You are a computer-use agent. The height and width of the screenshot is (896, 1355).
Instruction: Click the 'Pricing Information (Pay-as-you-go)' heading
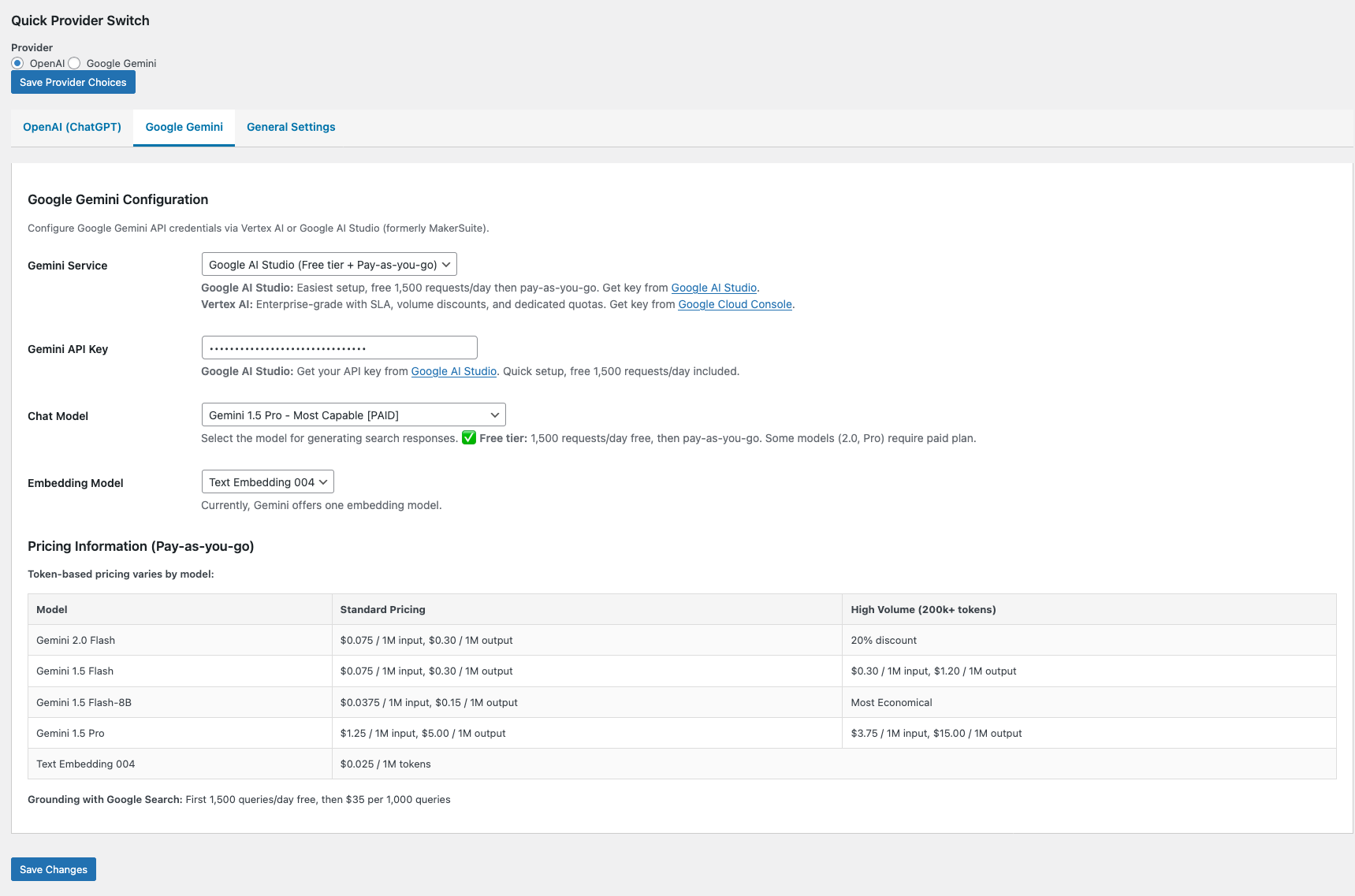click(x=140, y=546)
